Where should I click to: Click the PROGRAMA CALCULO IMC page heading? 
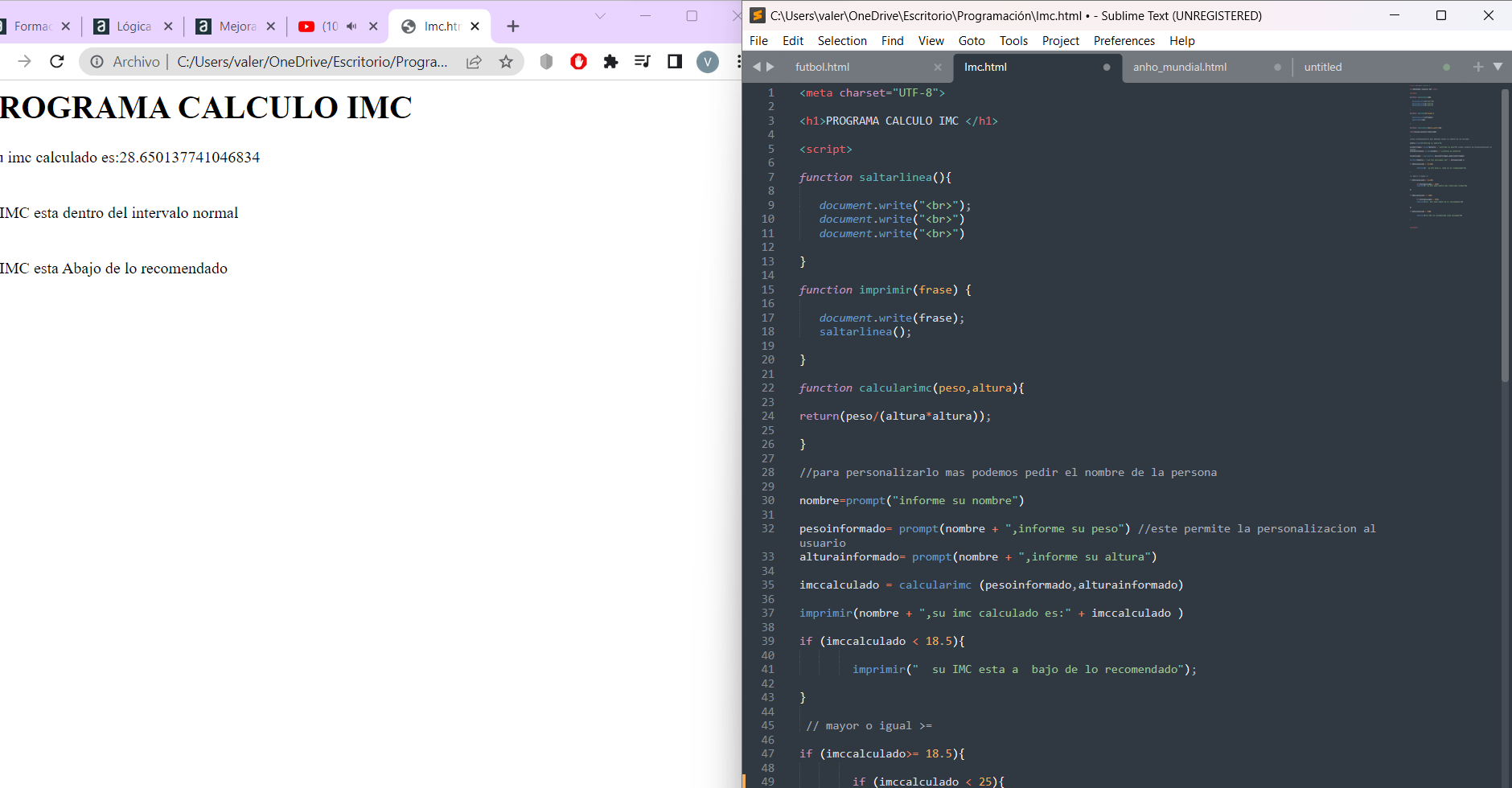(x=206, y=107)
